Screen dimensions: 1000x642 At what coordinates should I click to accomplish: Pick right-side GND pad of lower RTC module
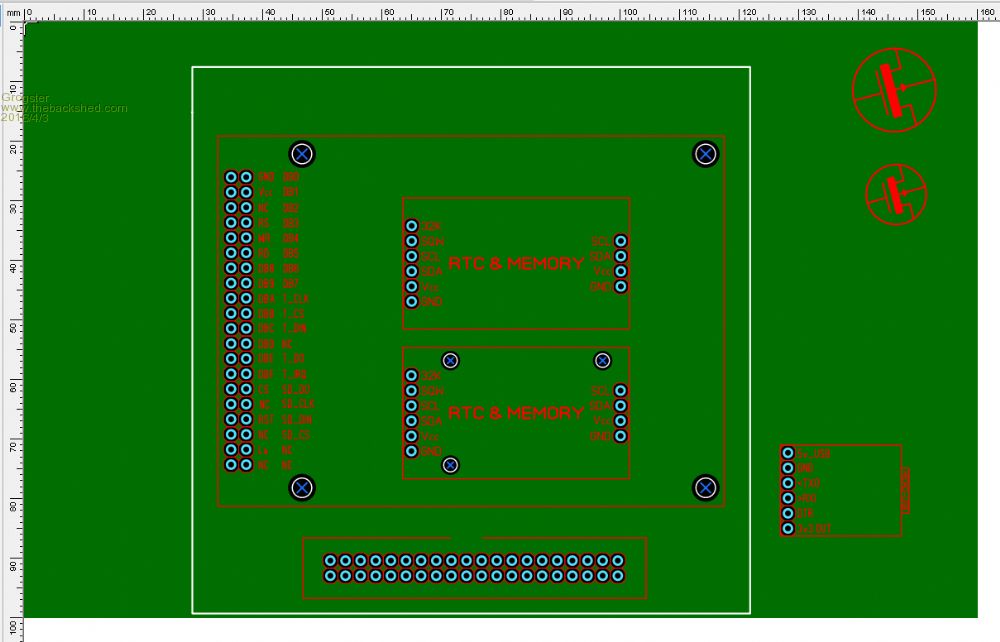click(x=621, y=436)
